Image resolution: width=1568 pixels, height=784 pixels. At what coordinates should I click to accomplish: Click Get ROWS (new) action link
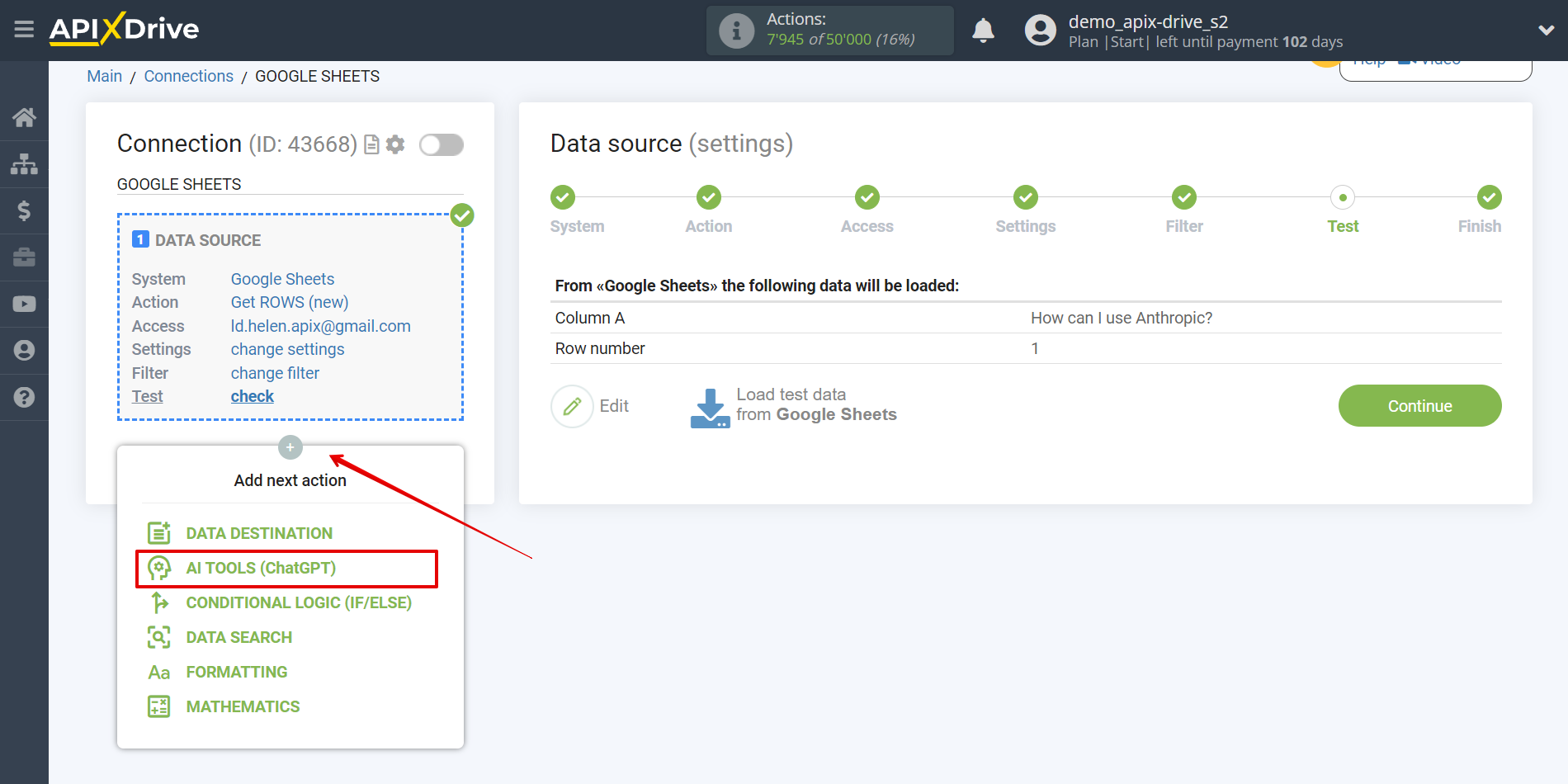[x=290, y=302]
